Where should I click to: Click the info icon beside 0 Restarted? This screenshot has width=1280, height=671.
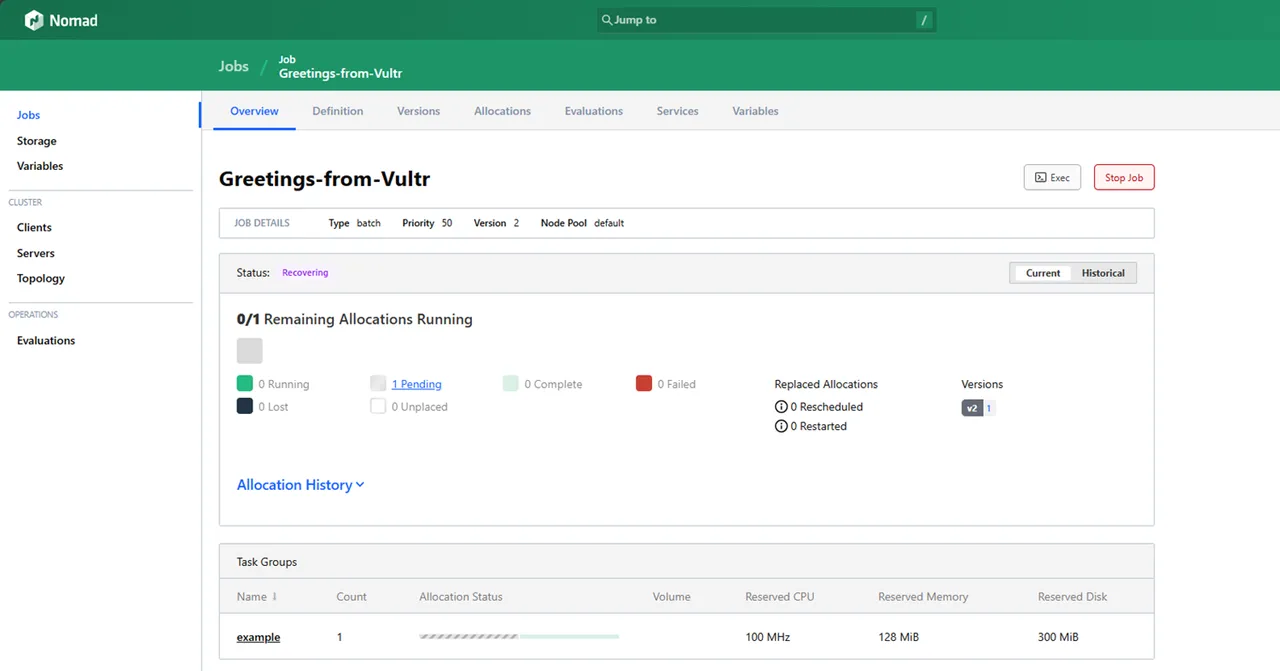(781, 426)
